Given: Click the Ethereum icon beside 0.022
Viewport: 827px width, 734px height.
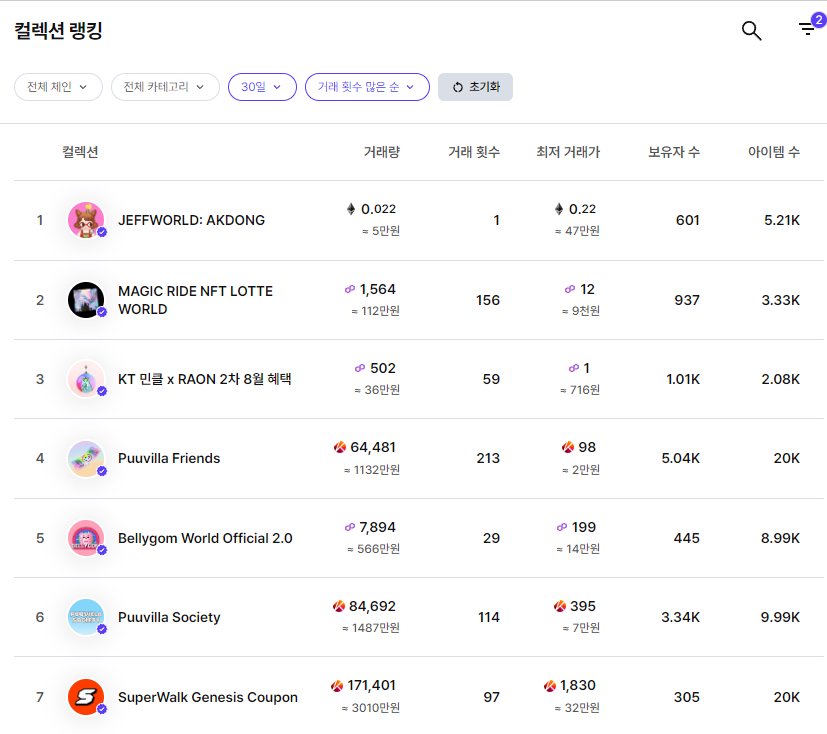Looking at the screenshot, I should (351, 209).
